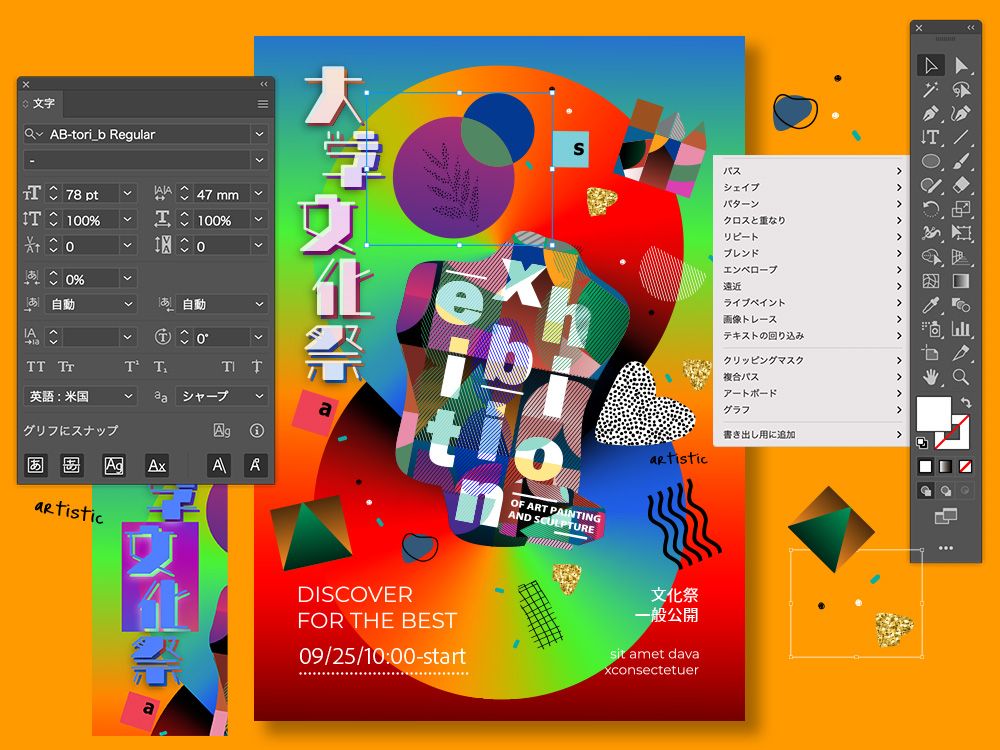Select the Gradient tool
Image resolution: width=1000 pixels, height=750 pixels.
point(960,281)
